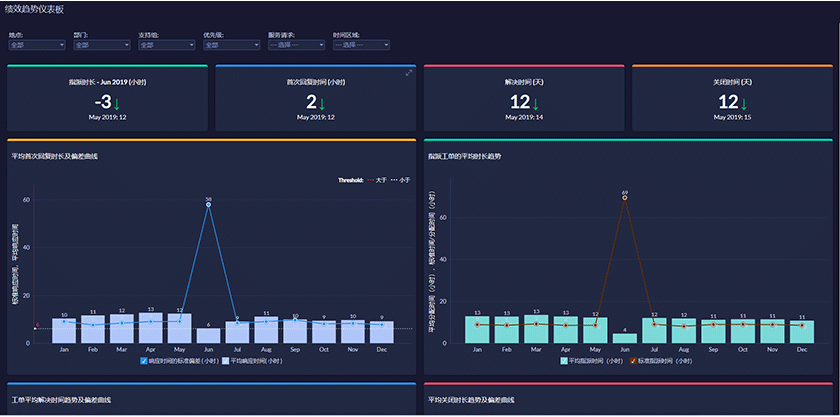Expand the 时间区域 select box

[361, 46]
